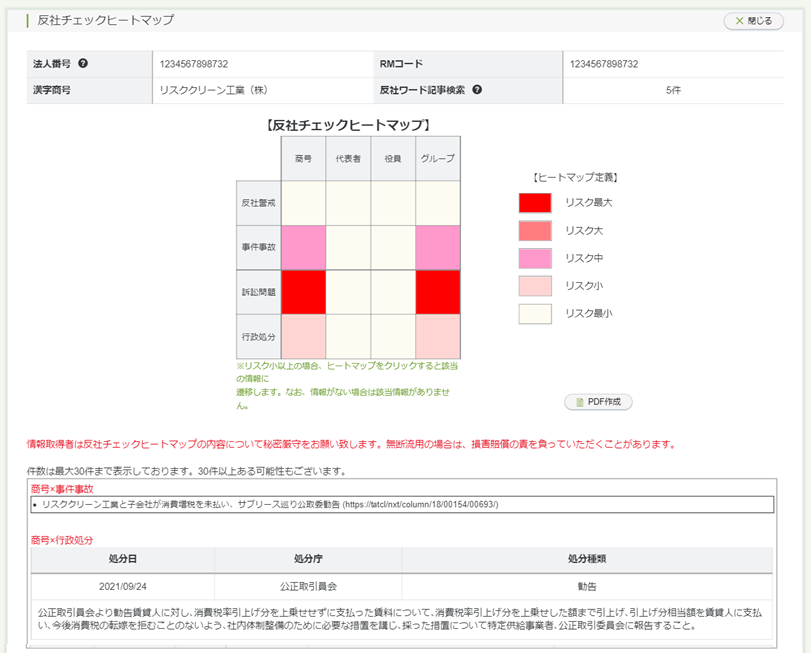Click 反社警戒 × 代表者 heatmap cell
This screenshot has width=811, height=653.
[x=348, y=202]
